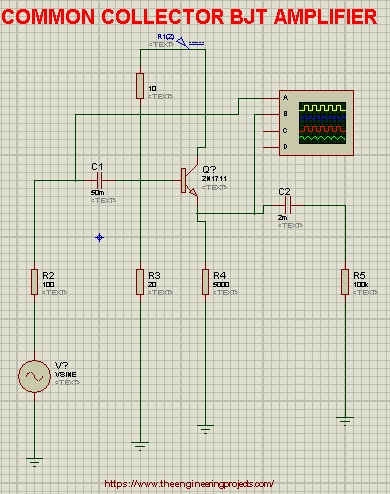Select resistor R4 body
Image resolution: width=390 pixels, height=494 pixels.
(205, 282)
